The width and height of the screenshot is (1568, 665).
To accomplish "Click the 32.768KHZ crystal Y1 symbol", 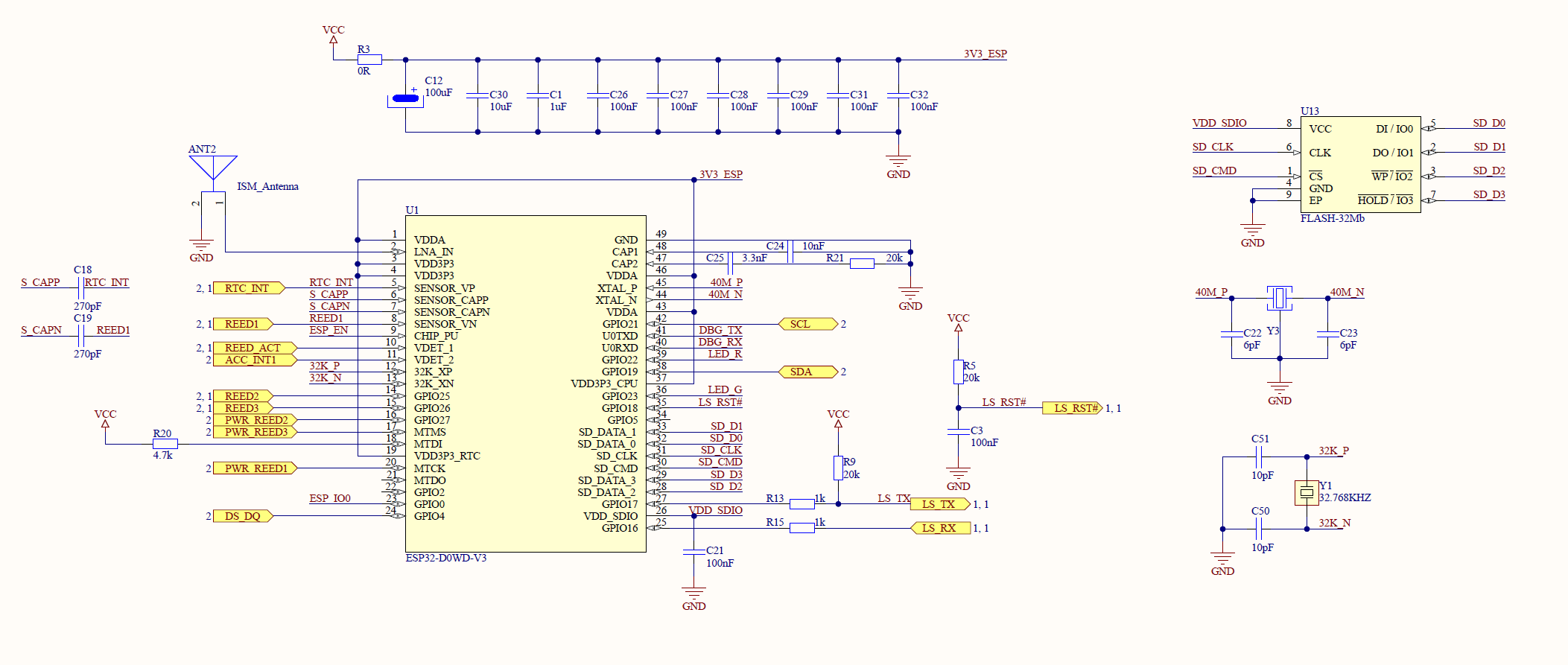I will pyautogui.click(x=1307, y=492).
